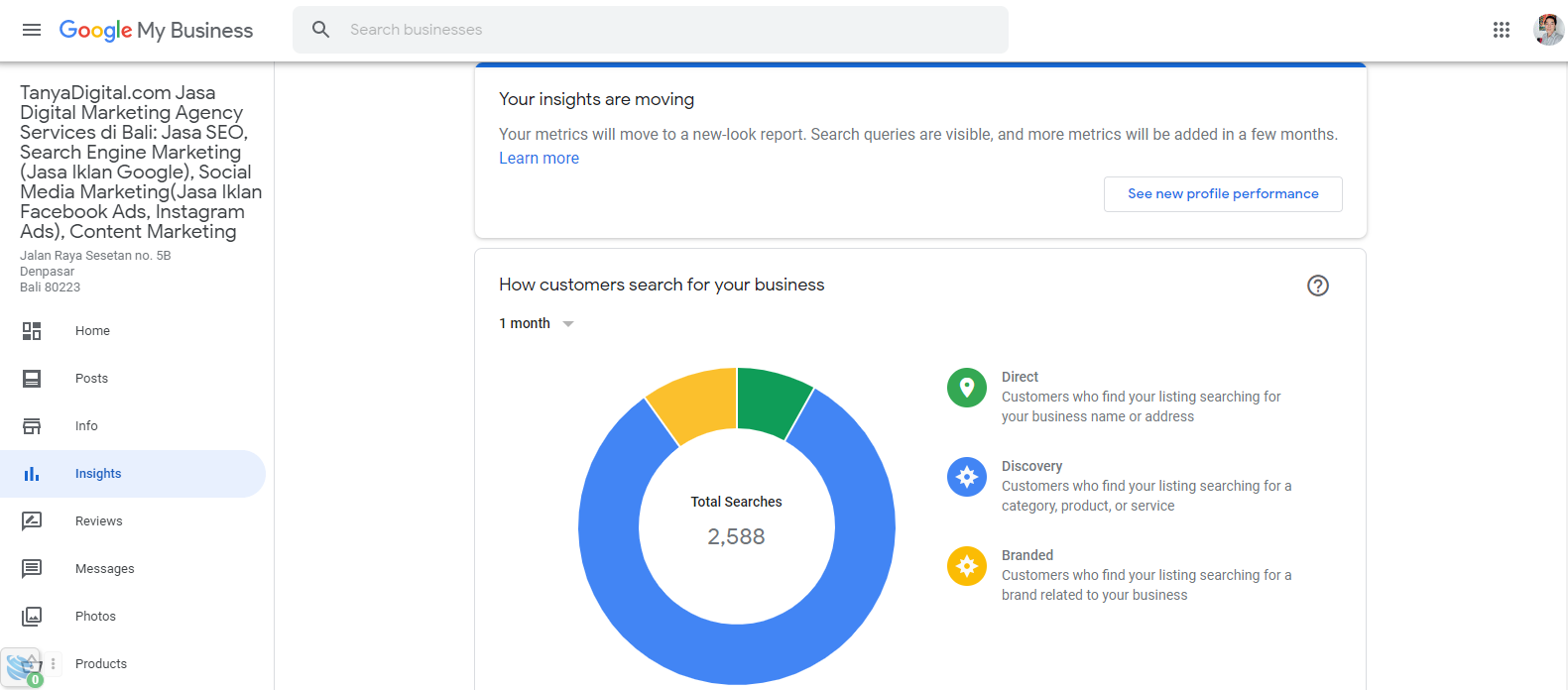
Task: Click the Photos icon in sidebar
Action: [x=32, y=617]
